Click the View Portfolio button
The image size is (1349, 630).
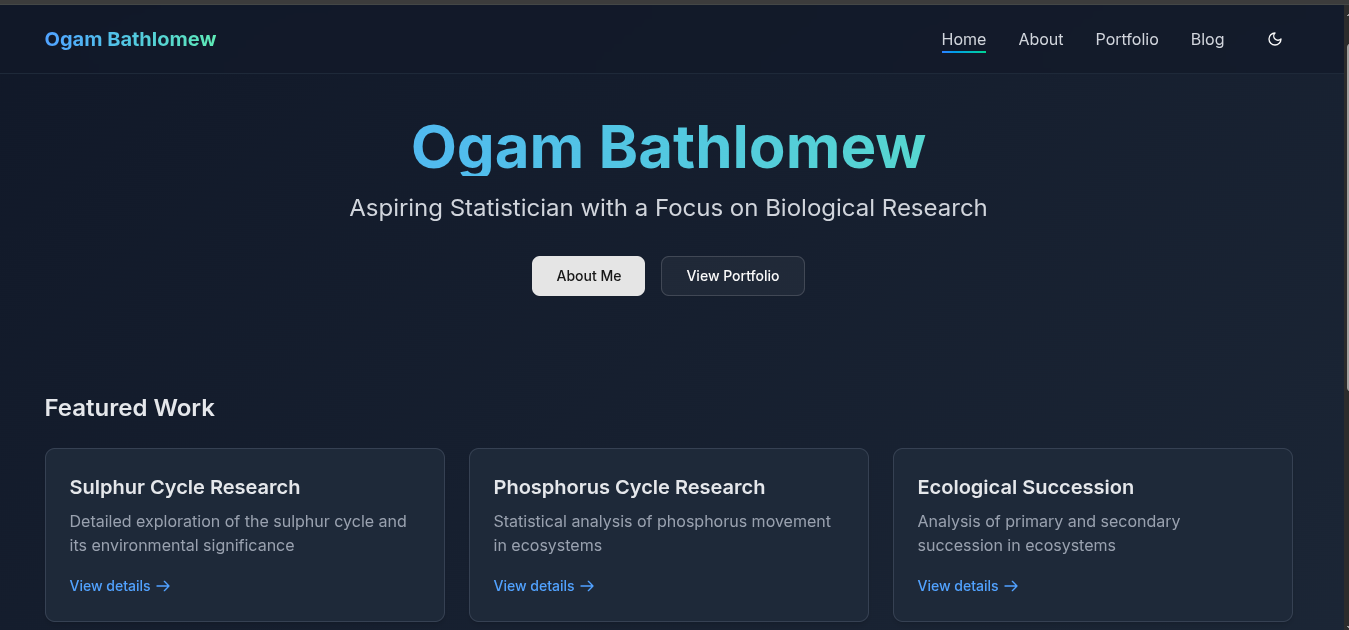pyautogui.click(x=732, y=276)
